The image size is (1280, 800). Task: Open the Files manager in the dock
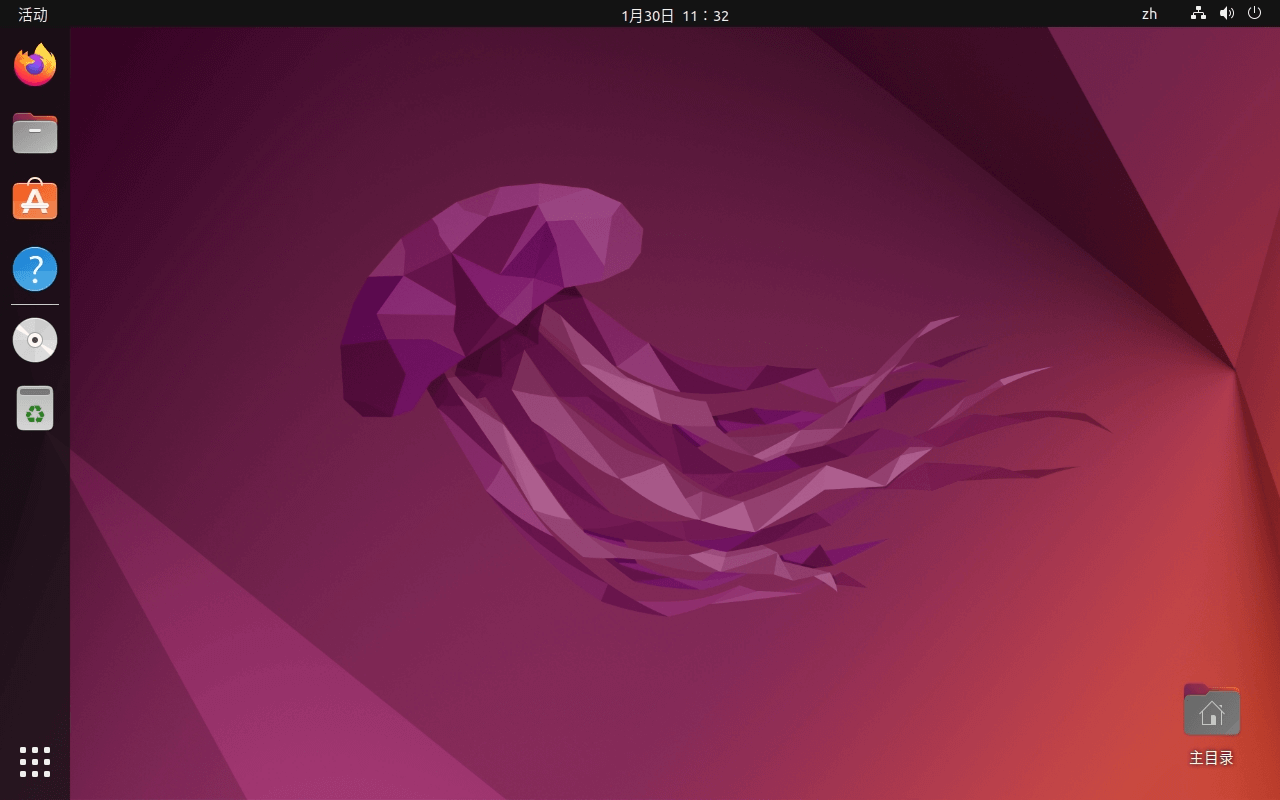(35, 133)
